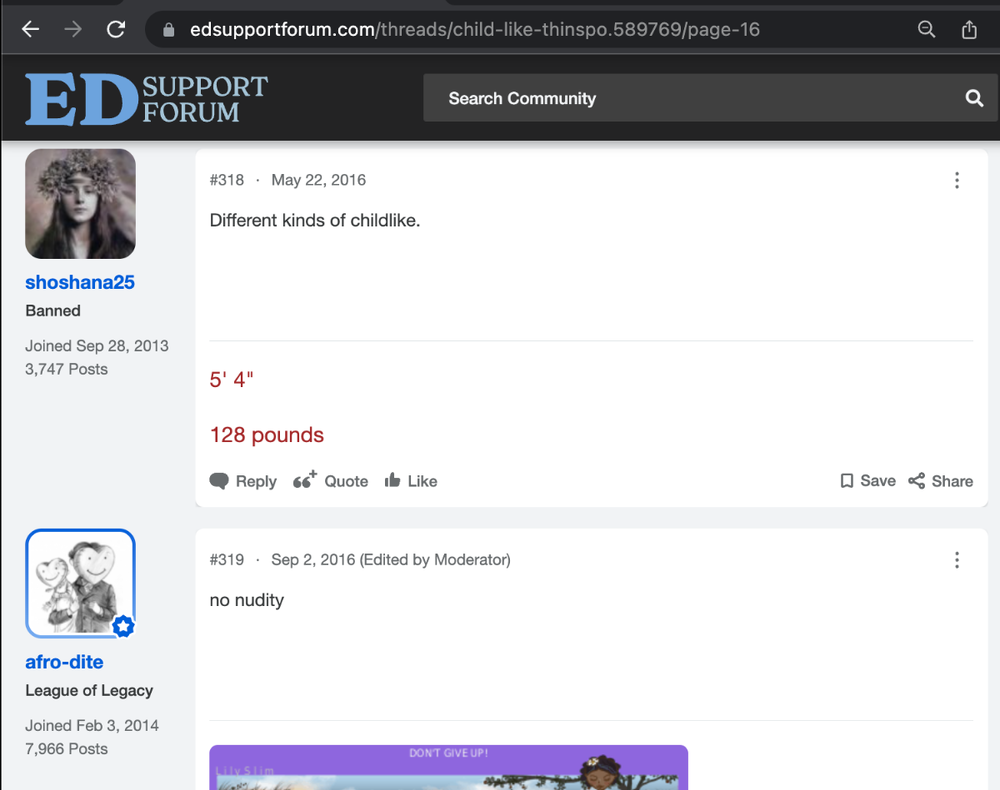Open permalink for post #319
The width and height of the screenshot is (1000, 790).
[226, 560]
